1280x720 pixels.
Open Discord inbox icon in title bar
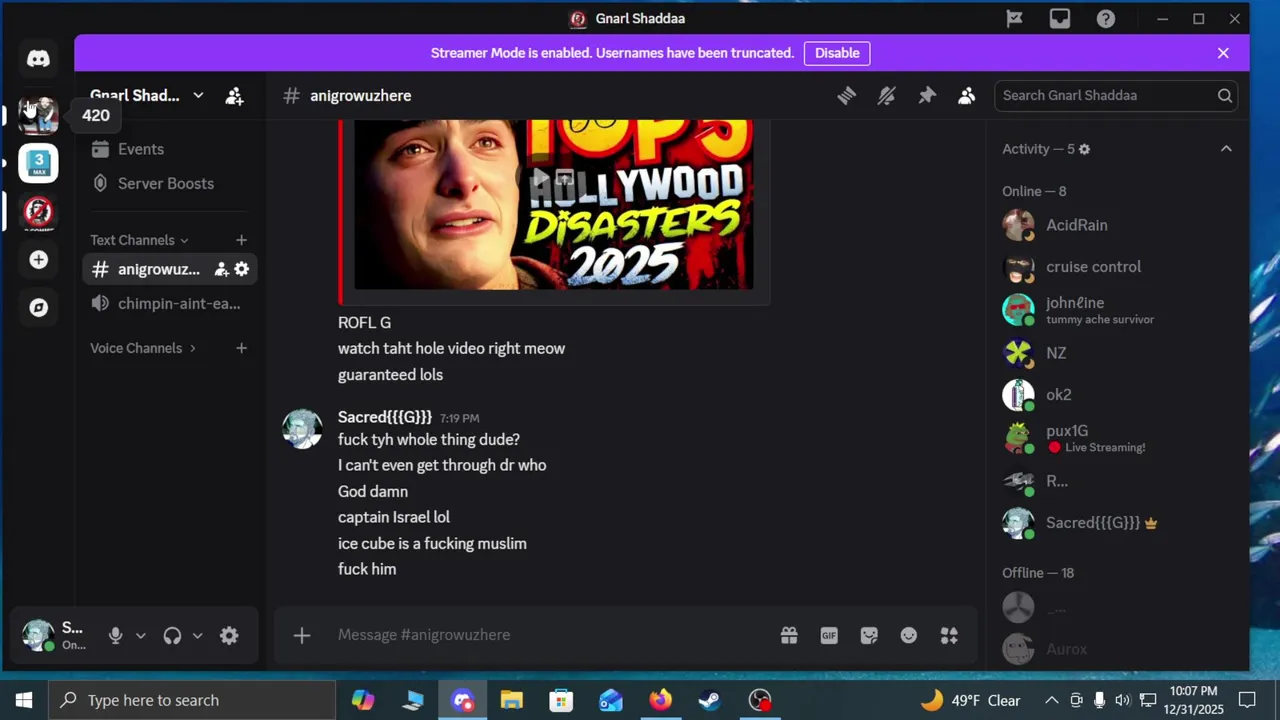1060,19
